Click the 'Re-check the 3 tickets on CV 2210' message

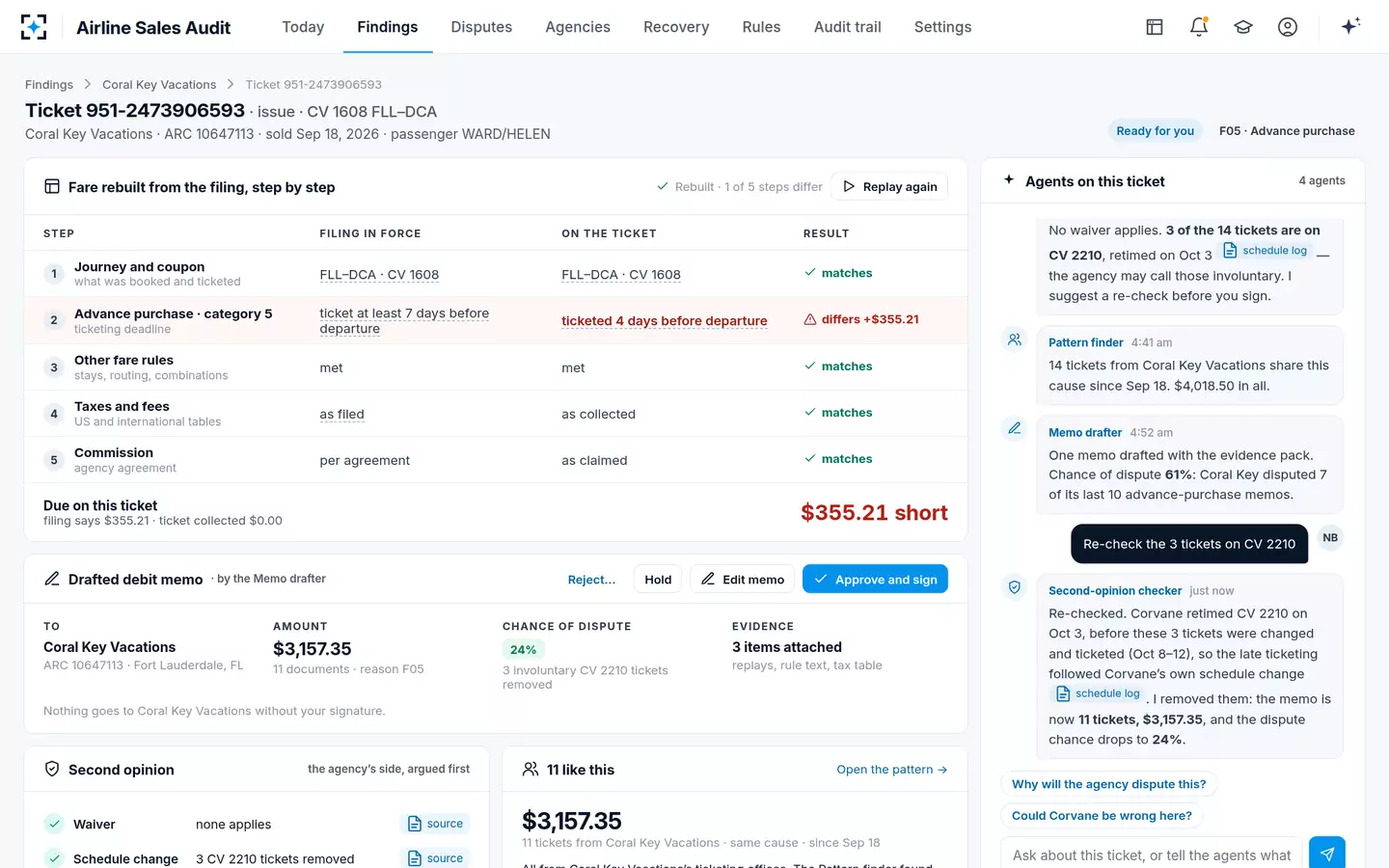point(1189,544)
